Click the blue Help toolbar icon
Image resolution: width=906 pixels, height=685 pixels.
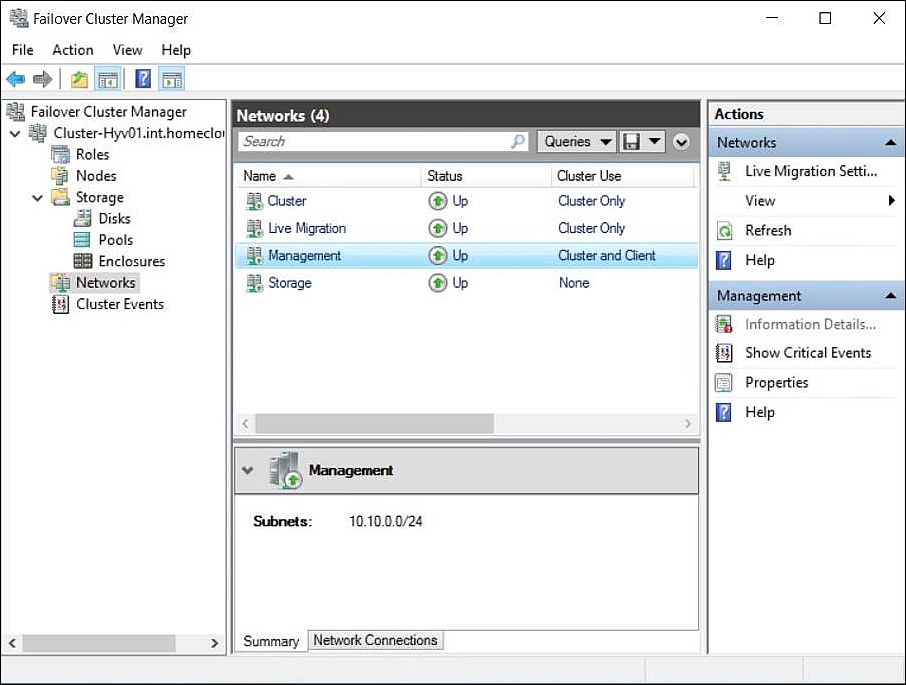tap(143, 79)
